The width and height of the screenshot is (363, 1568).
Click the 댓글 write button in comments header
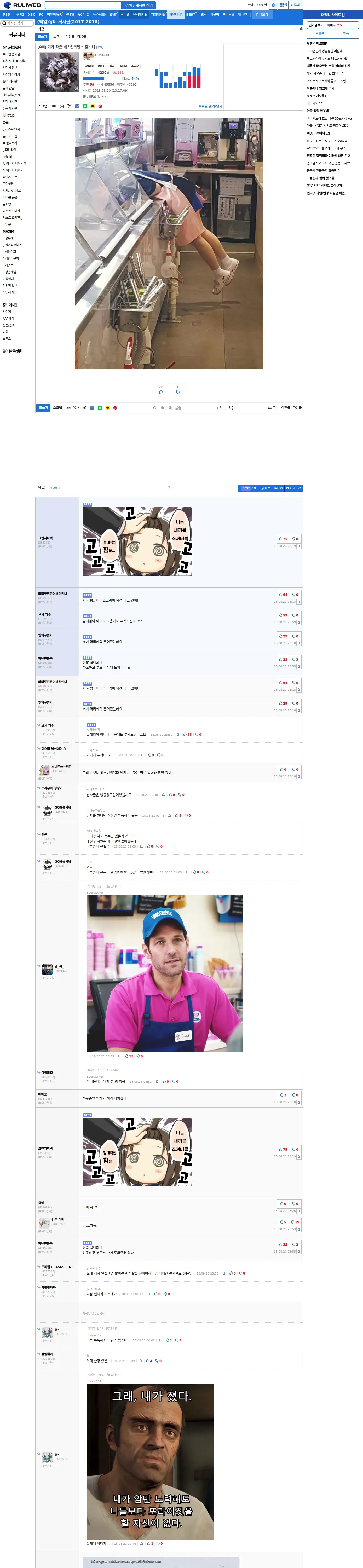click(266, 488)
